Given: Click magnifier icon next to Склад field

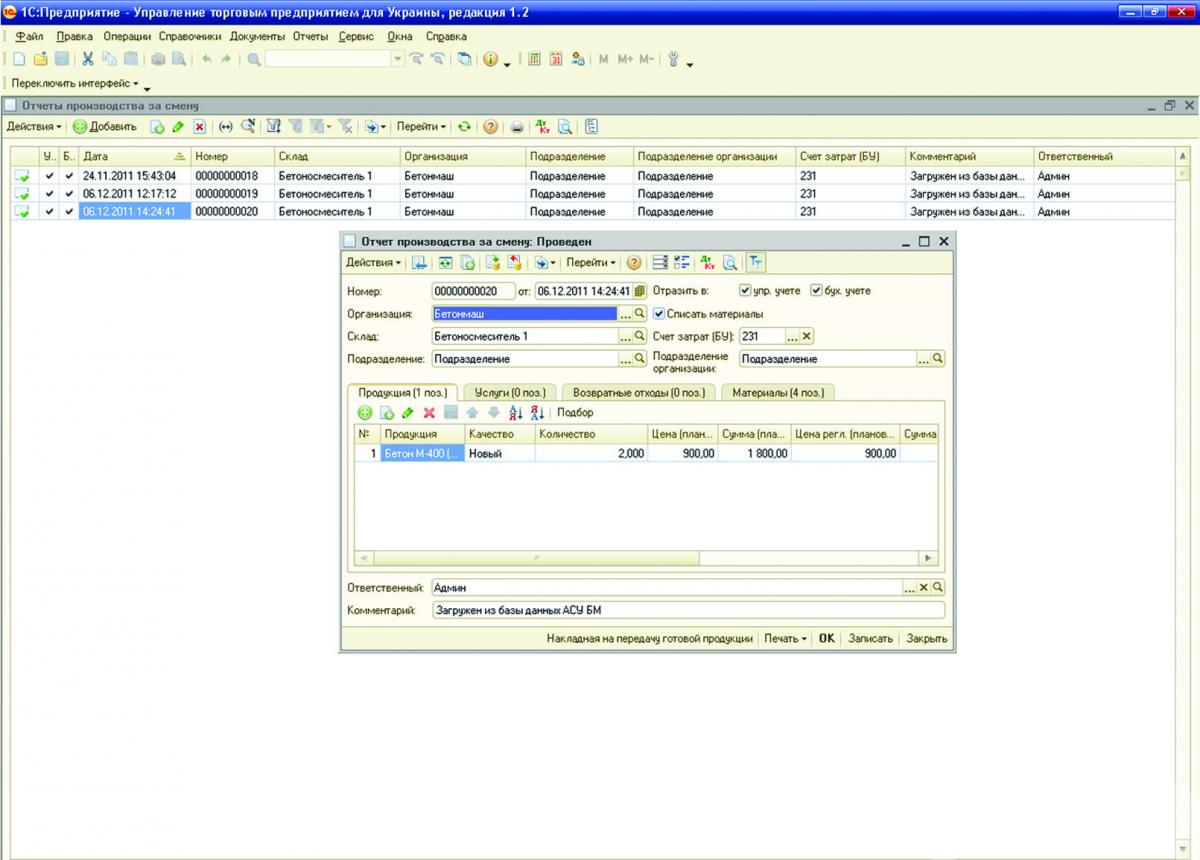Looking at the screenshot, I should click(641, 336).
